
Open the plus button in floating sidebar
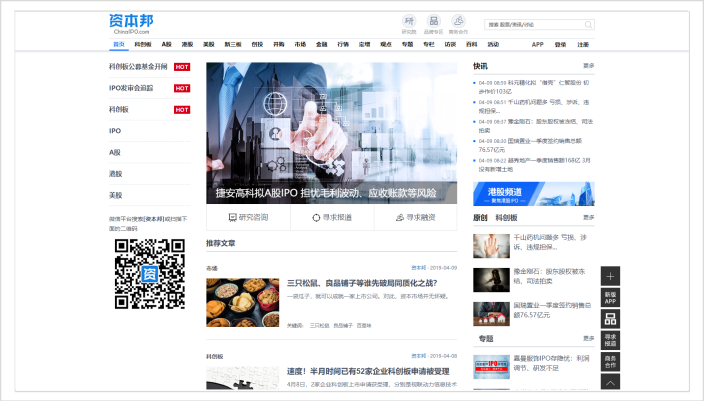610,276
